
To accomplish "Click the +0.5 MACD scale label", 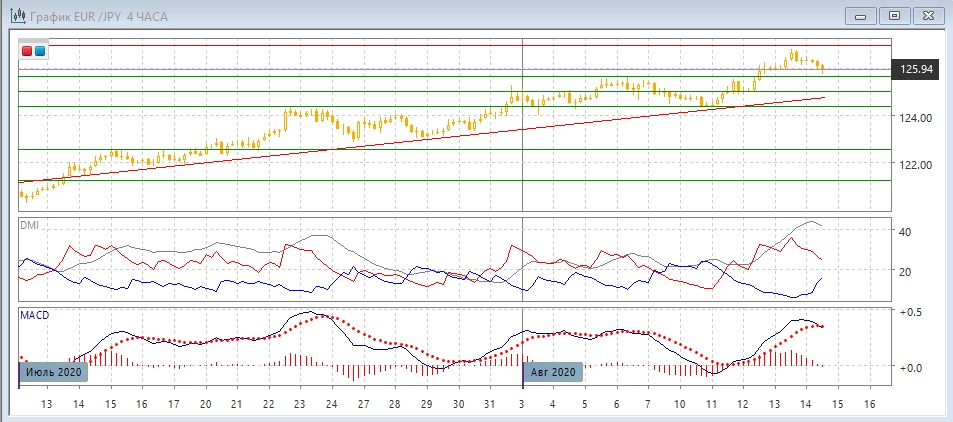I will pos(911,312).
